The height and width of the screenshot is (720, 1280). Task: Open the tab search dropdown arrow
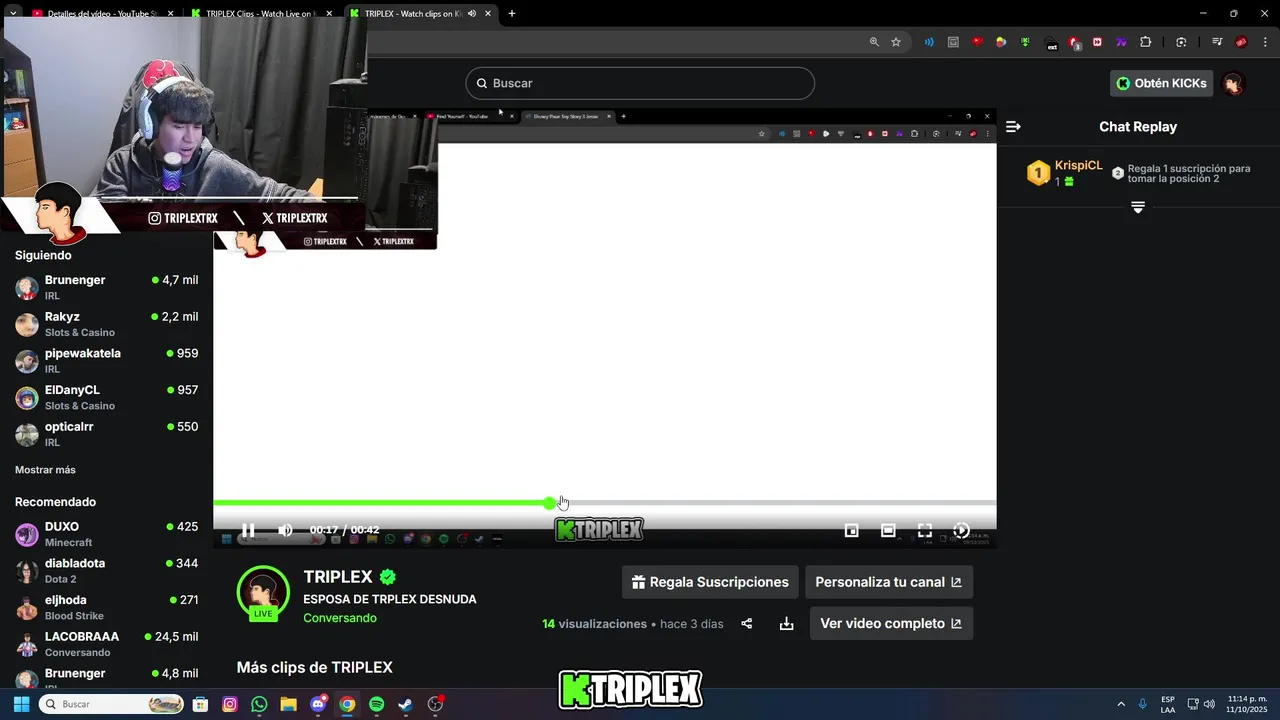13,13
